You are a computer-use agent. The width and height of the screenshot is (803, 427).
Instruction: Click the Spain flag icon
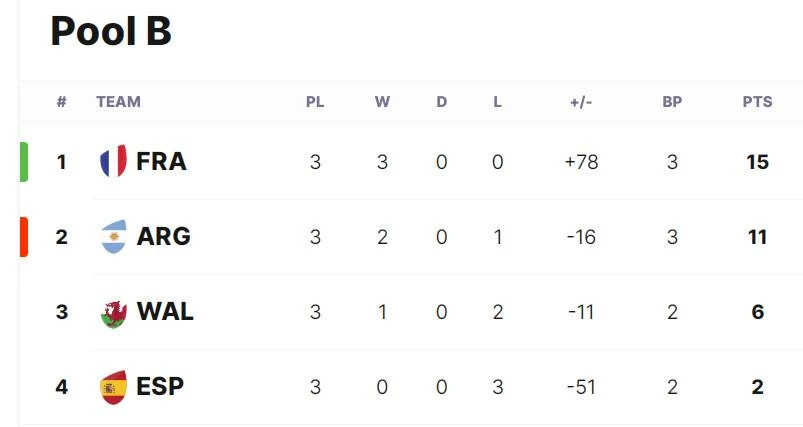click(x=113, y=387)
